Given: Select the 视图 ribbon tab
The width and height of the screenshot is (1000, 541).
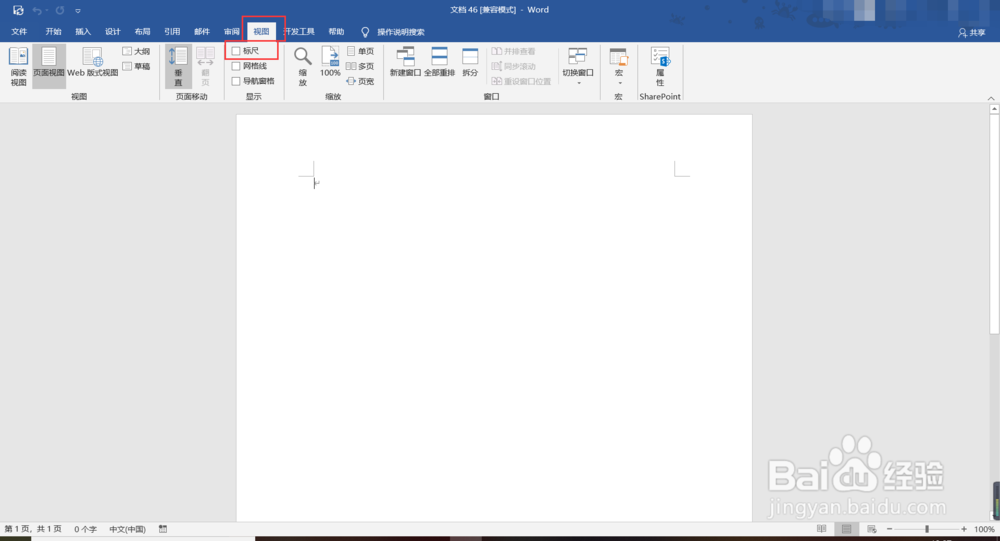Looking at the screenshot, I should tap(261, 31).
